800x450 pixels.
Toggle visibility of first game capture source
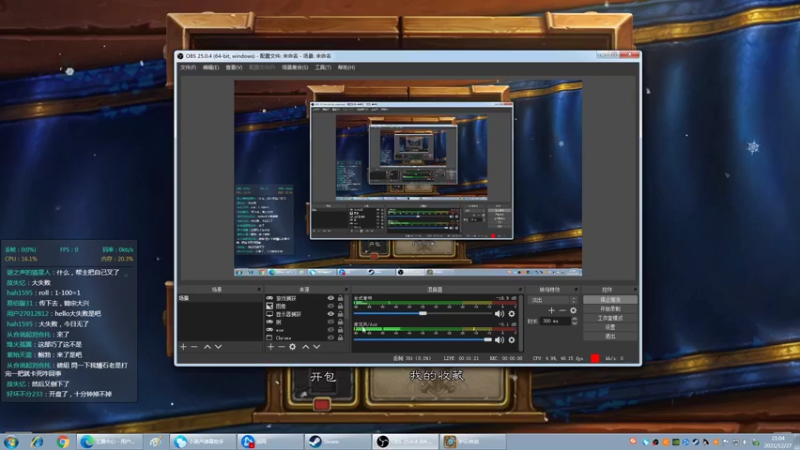[331, 298]
